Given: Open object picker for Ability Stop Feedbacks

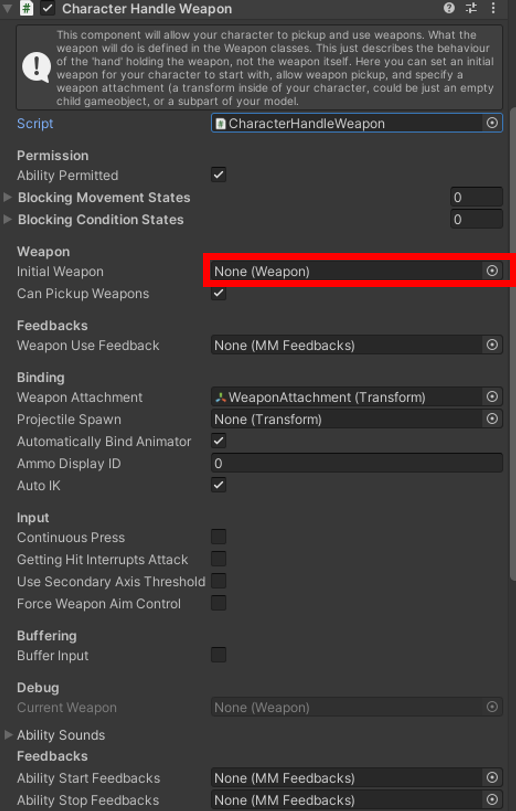Looking at the screenshot, I should [492, 799].
